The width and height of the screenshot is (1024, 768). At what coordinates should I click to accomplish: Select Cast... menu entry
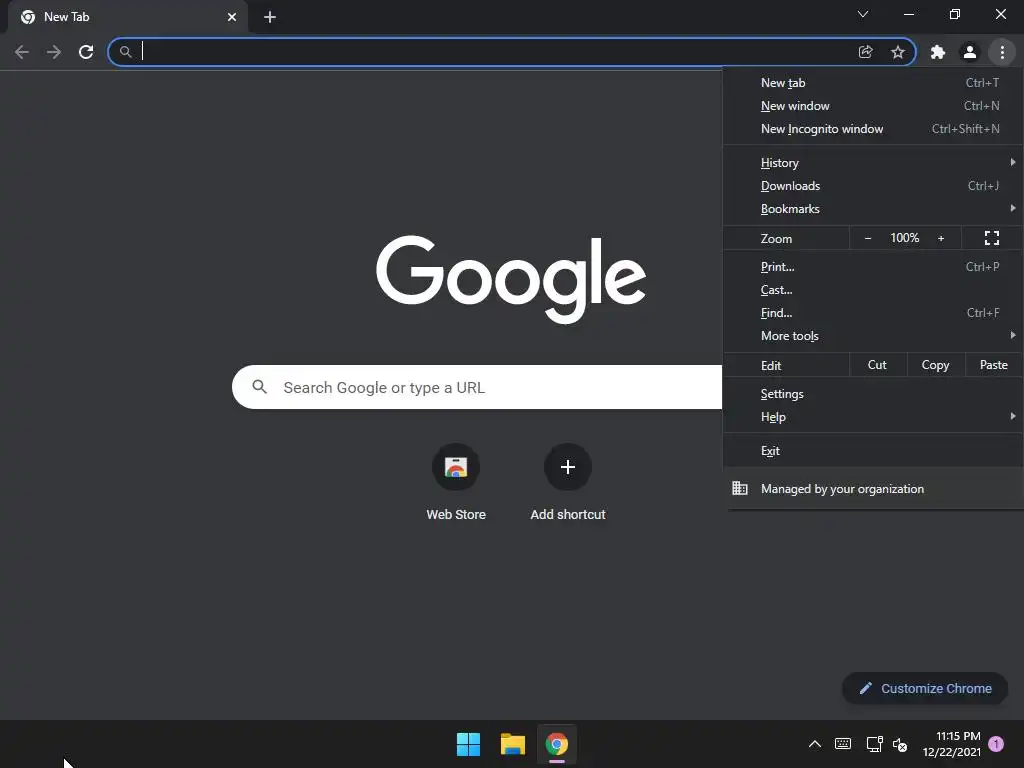pyautogui.click(x=872, y=290)
